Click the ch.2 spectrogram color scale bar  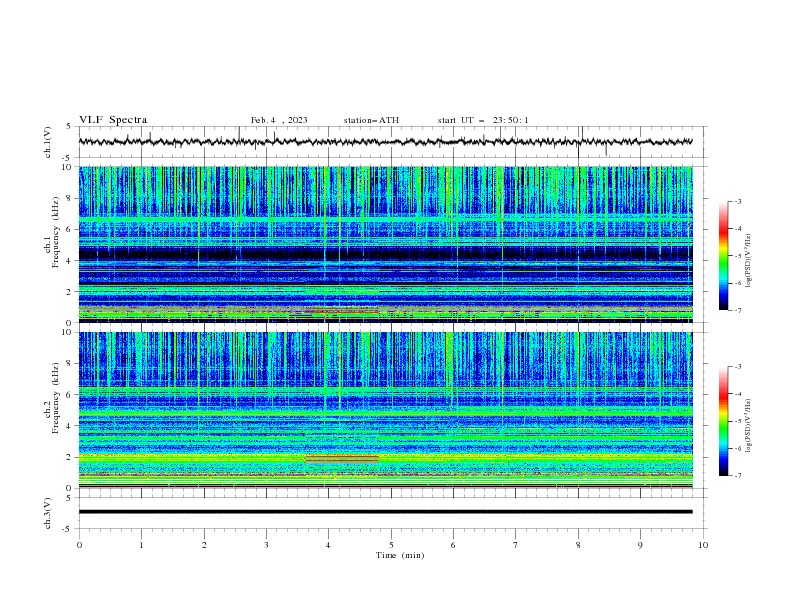pos(723,421)
